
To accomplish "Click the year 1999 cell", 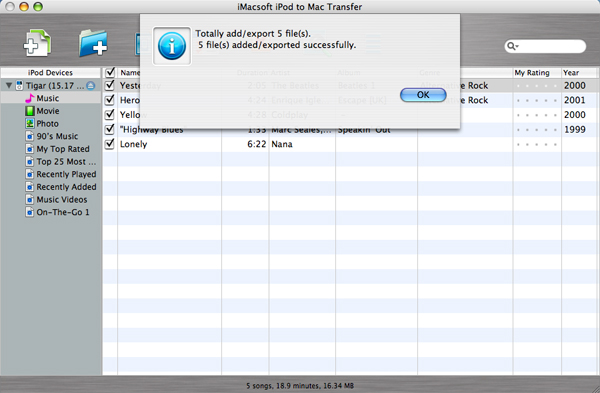I will pos(575,129).
